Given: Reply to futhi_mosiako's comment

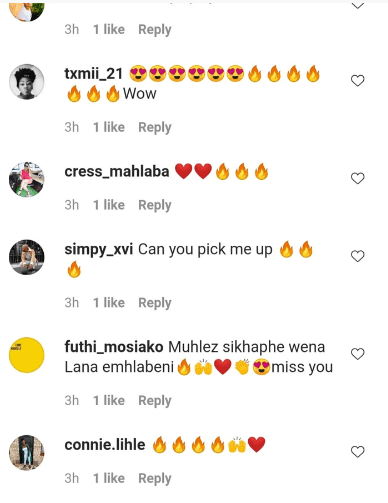Looking at the screenshot, I should (155, 401).
